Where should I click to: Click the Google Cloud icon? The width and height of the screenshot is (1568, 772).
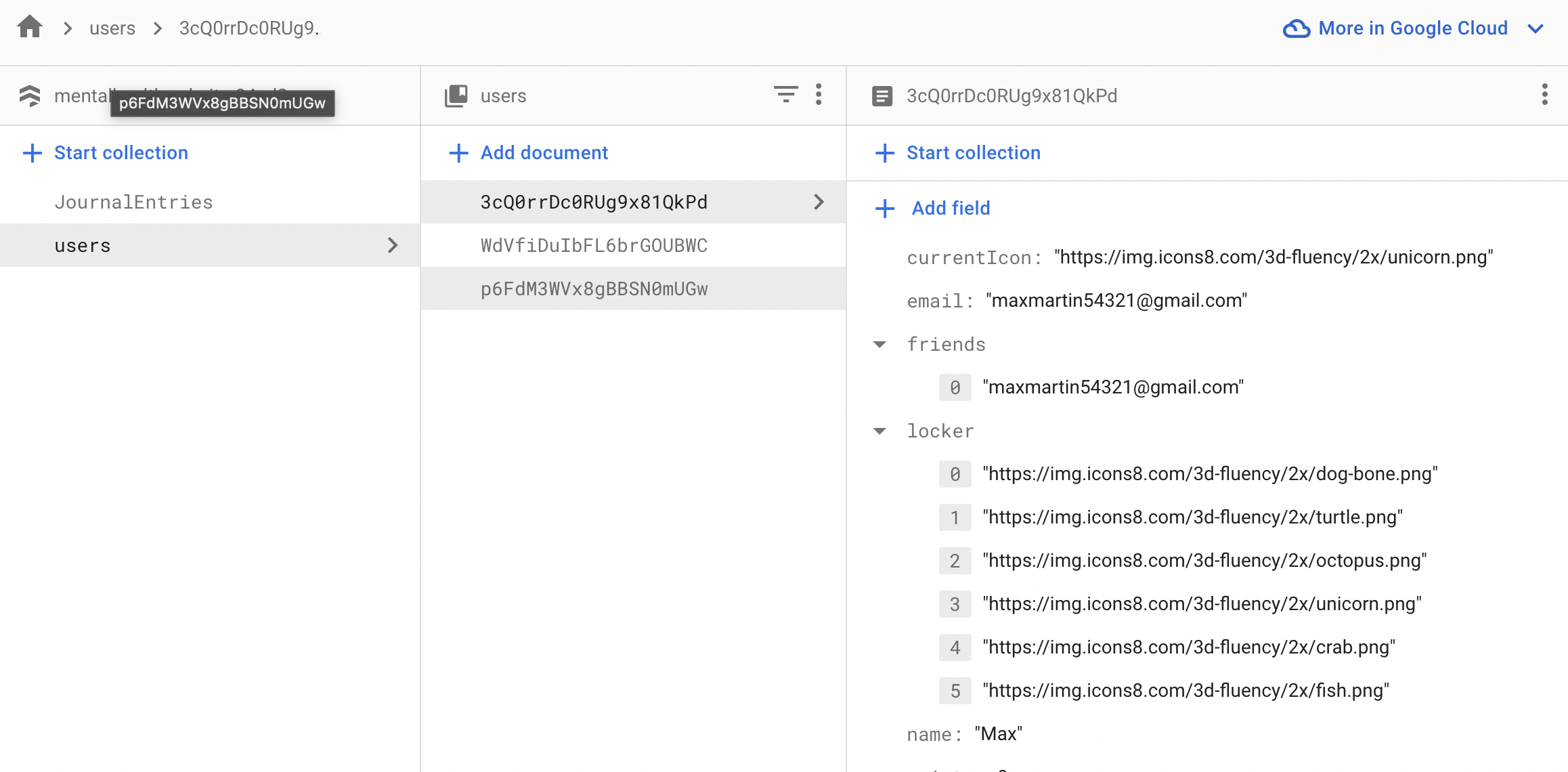click(x=1296, y=28)
